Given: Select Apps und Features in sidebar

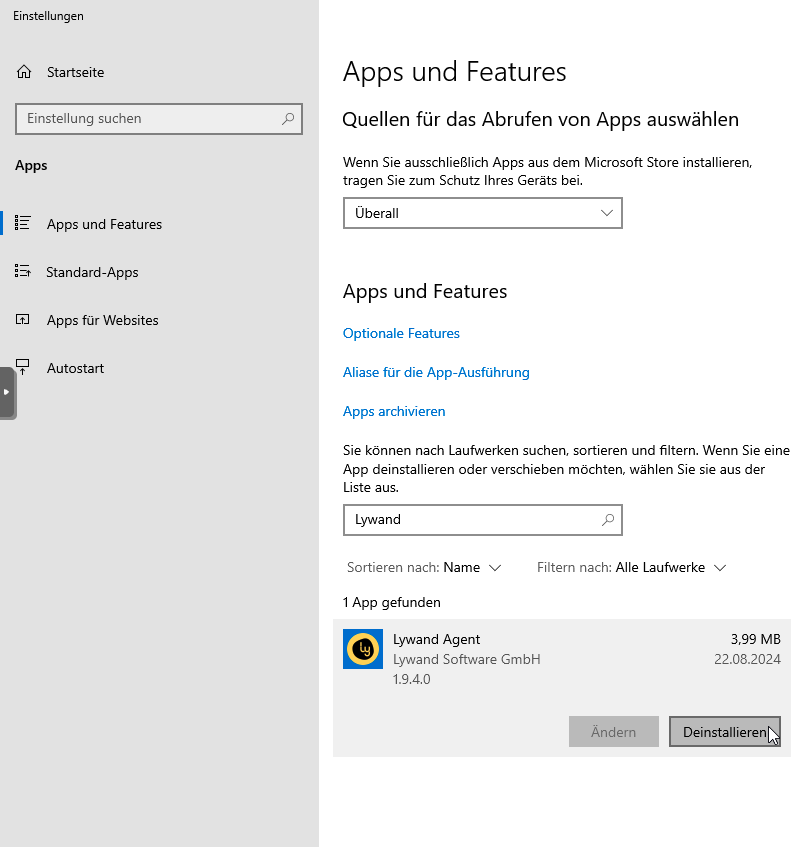Looking at the screenshot, I should (104, 224).
